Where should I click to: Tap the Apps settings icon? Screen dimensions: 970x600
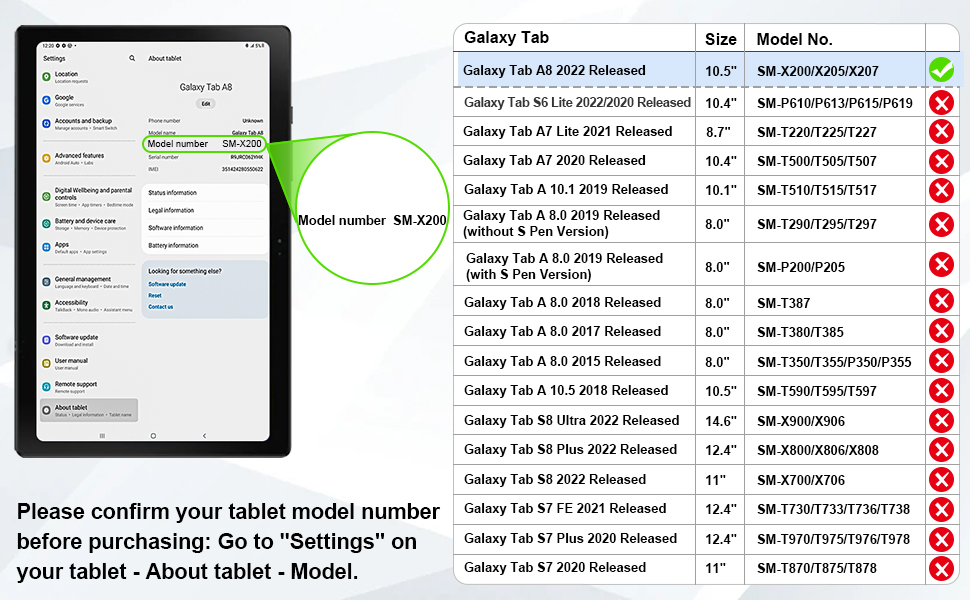pos(46,247)
